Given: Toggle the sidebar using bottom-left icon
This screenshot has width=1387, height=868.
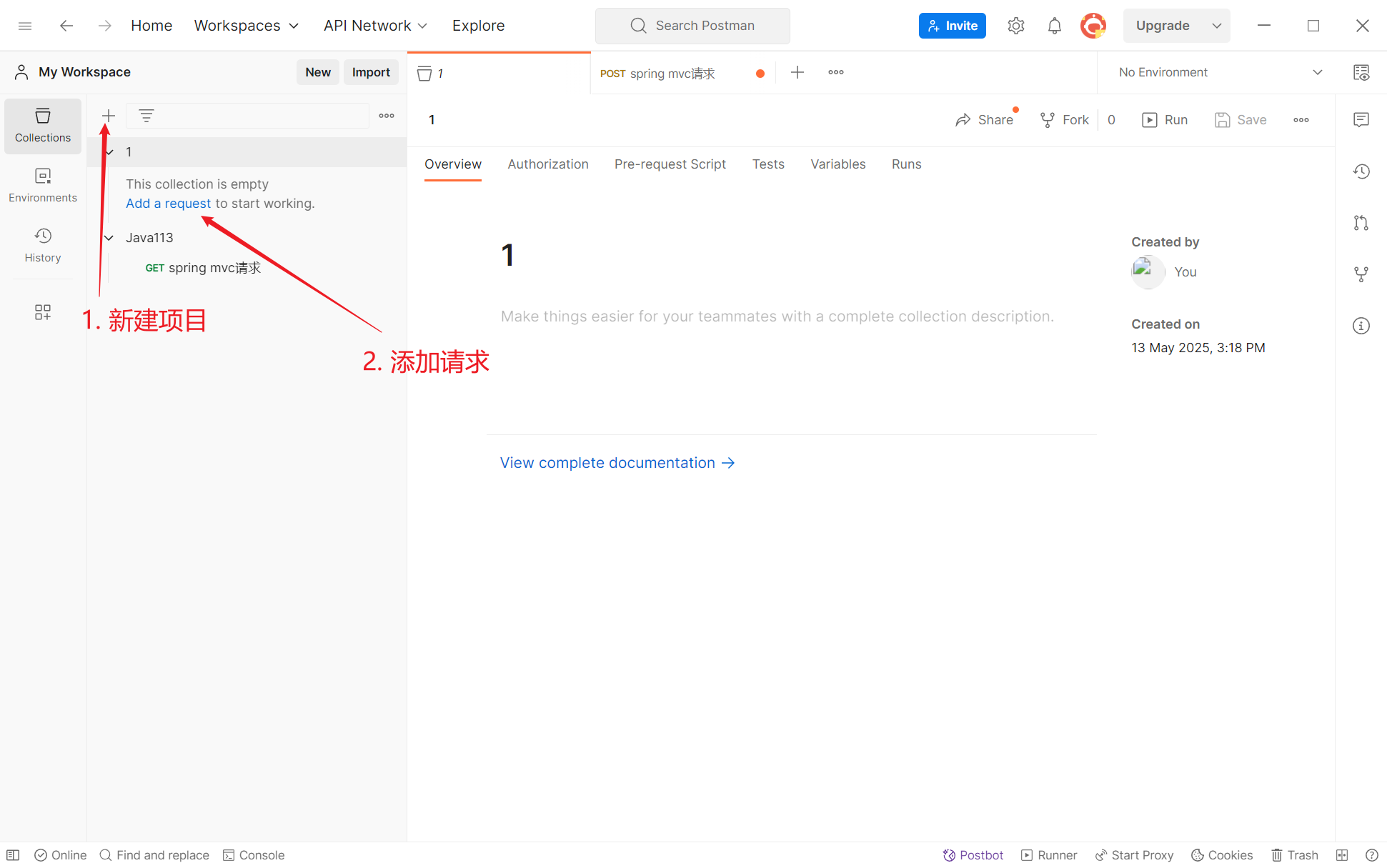Looking at the screenshot, I should (13, 855).
